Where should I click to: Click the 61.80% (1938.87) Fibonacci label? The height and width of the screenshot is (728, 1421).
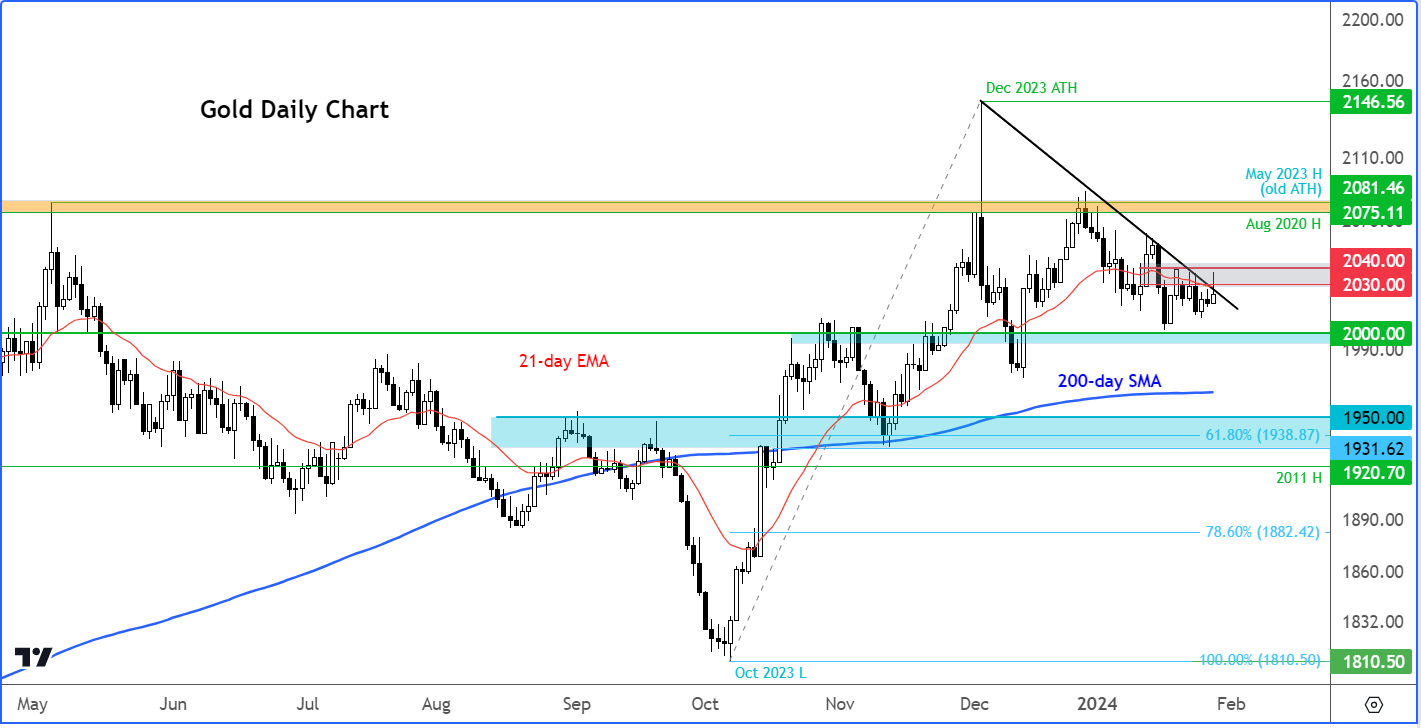[1260, 436]
